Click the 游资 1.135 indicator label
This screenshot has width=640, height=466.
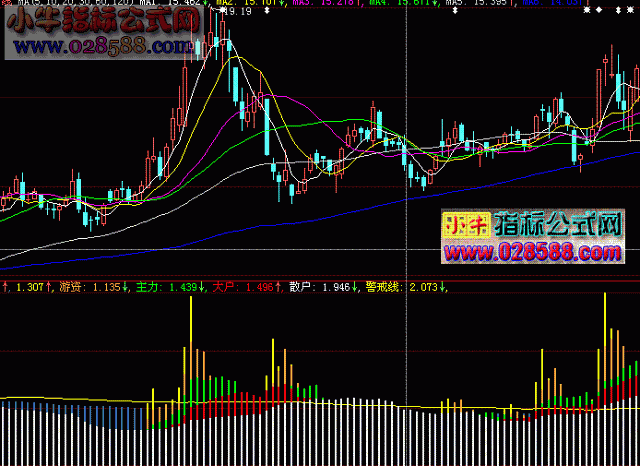click(x=90, y=288)
